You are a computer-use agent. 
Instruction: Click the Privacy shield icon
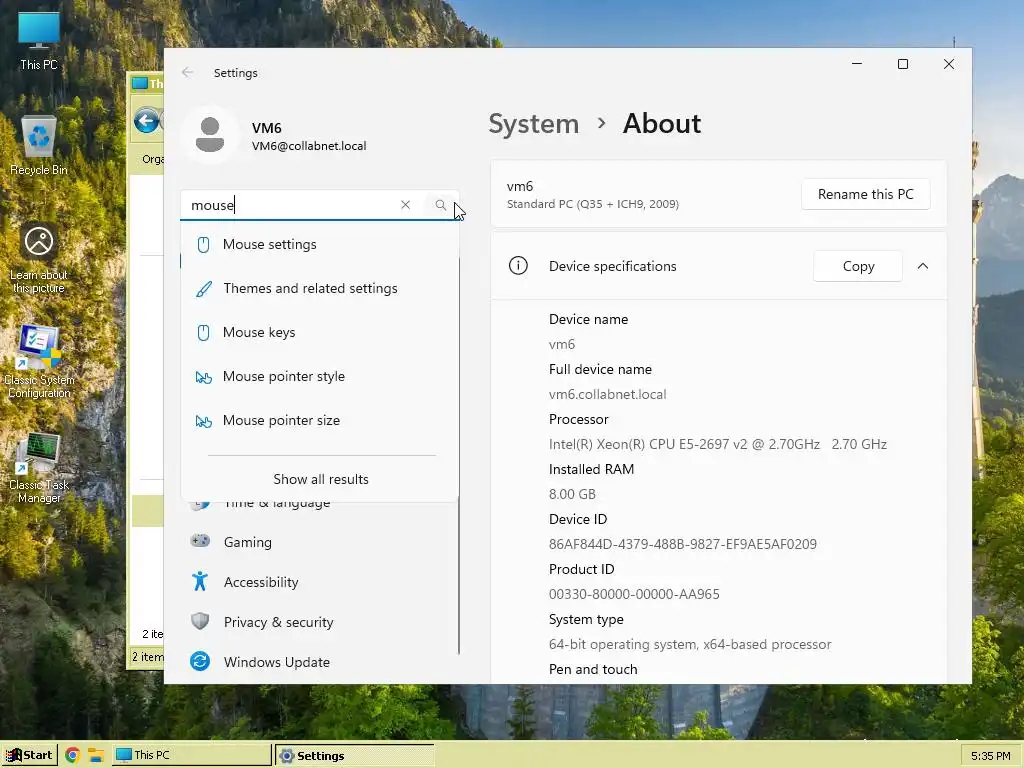pyautogui.click(x=200, y=621)
